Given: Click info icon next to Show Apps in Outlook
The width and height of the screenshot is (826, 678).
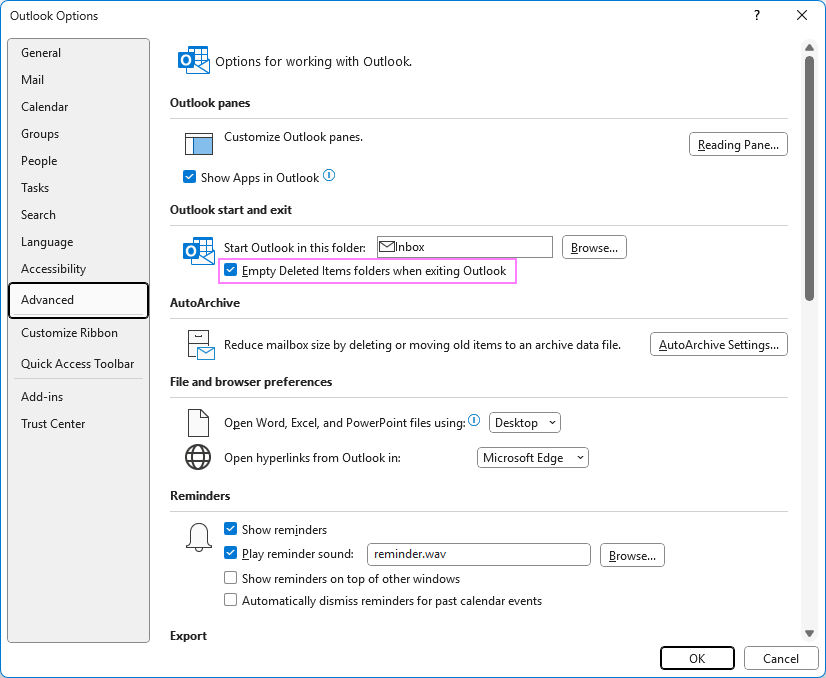Looking at the screenshot, I should pyautogui.click(x=329, y=175).
